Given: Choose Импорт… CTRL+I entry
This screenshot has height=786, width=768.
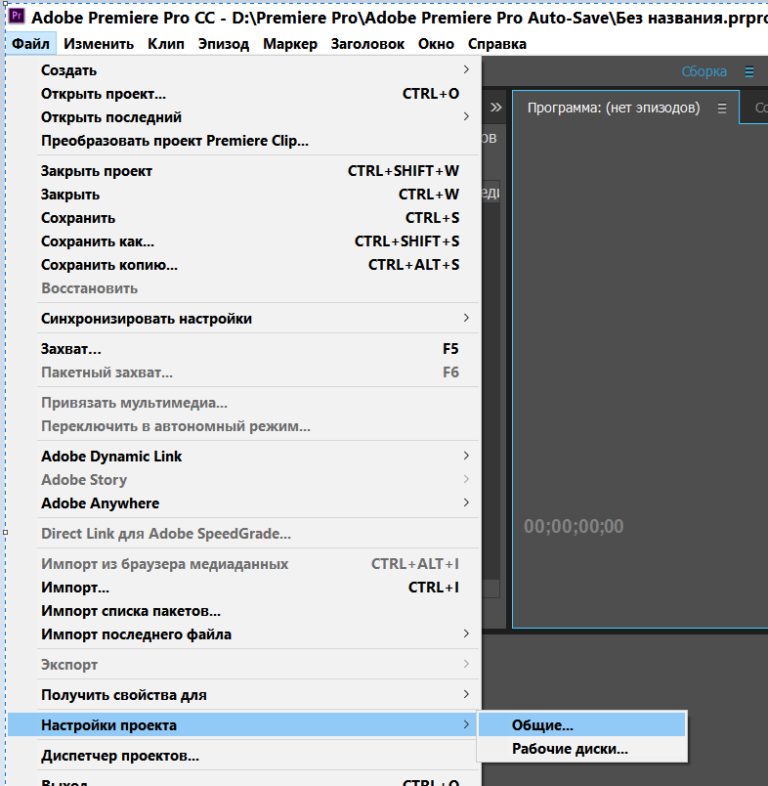Looking at the screenshot, I should (243, 587).
